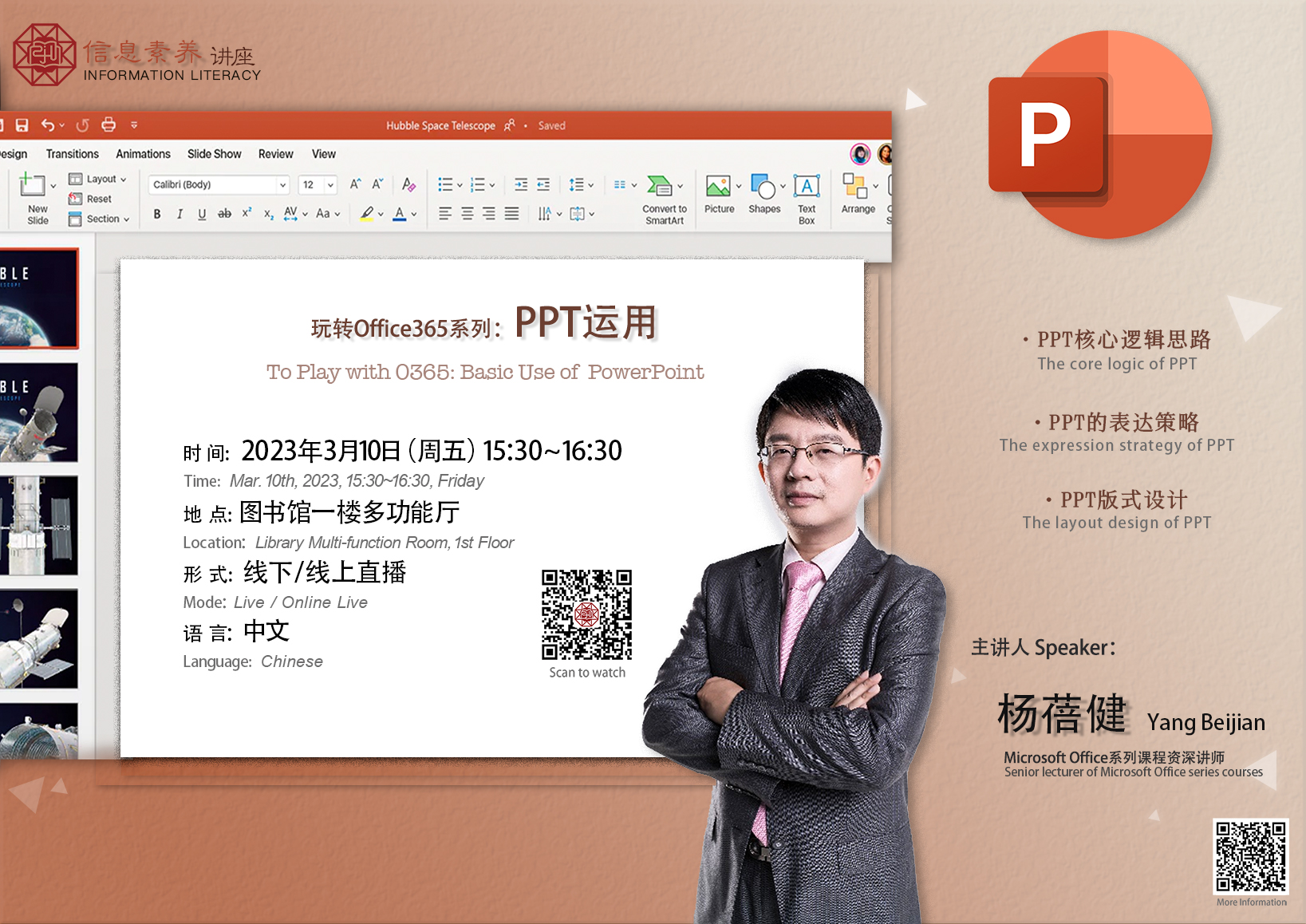This screenshot has width=1306, height=924.
Task: Click the Print icon in quick access toolbar
Action: (109, 124)
